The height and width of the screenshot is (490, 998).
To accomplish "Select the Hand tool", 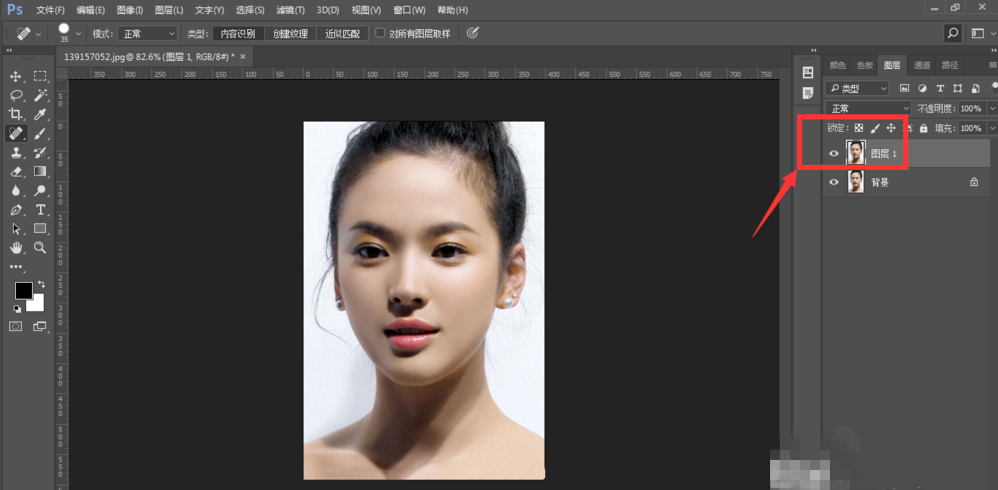I will click(16, 247).
